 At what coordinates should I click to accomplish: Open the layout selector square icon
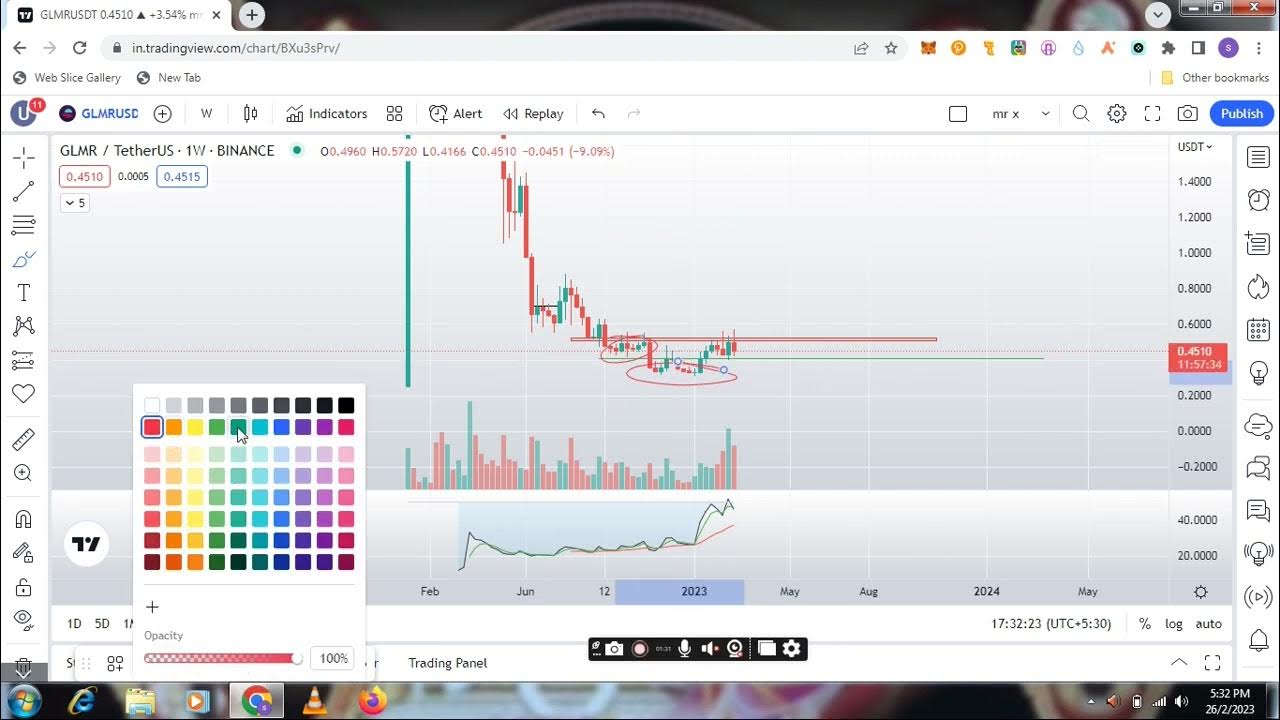point(958,114)
